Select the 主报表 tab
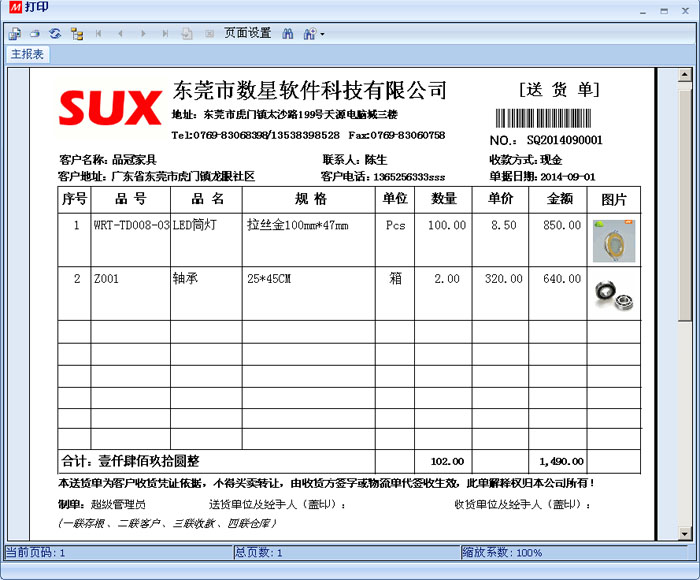The height and width of the screenshot is (580, 700). (27, 54)
